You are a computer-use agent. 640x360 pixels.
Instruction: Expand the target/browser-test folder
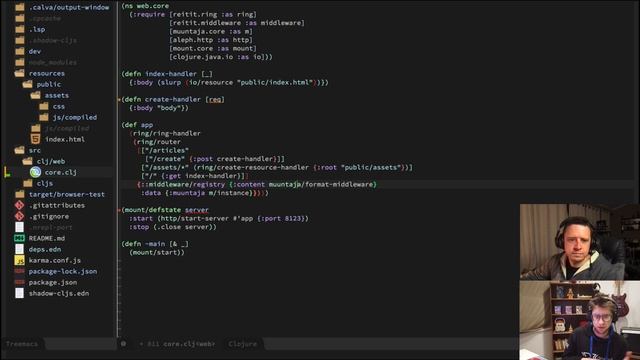coord(67,194)
